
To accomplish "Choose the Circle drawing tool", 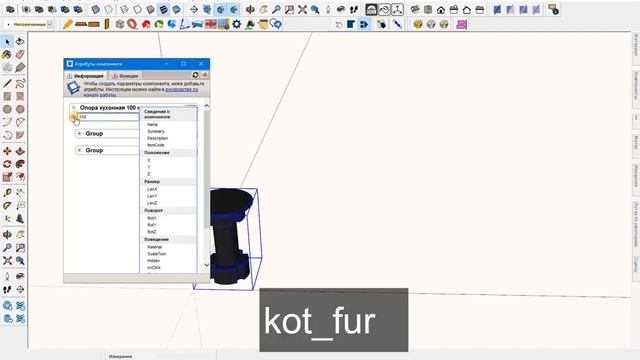I will pyautogui.click(x=7, y=109).
